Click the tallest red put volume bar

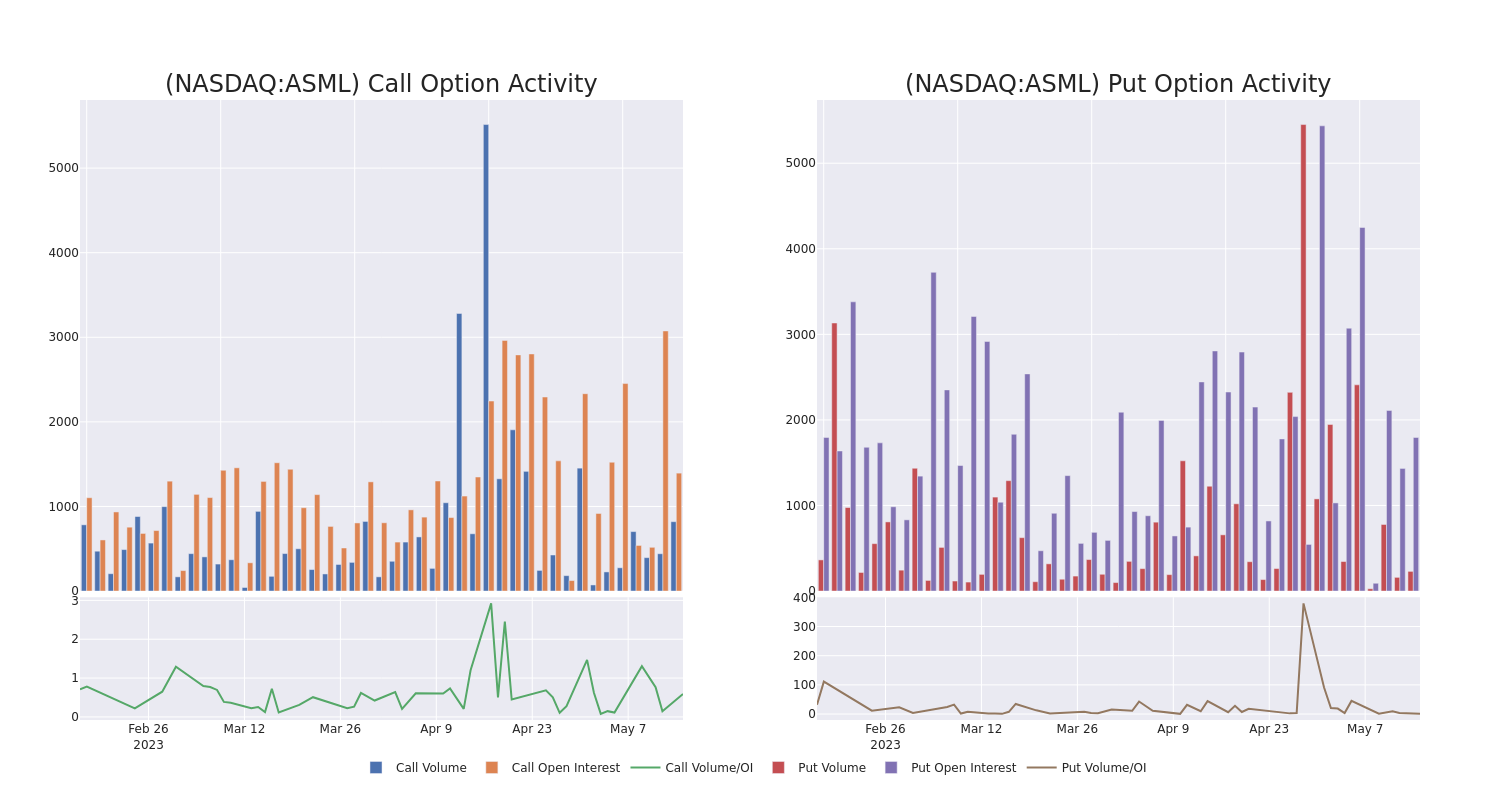click(x=1303, y=358)
